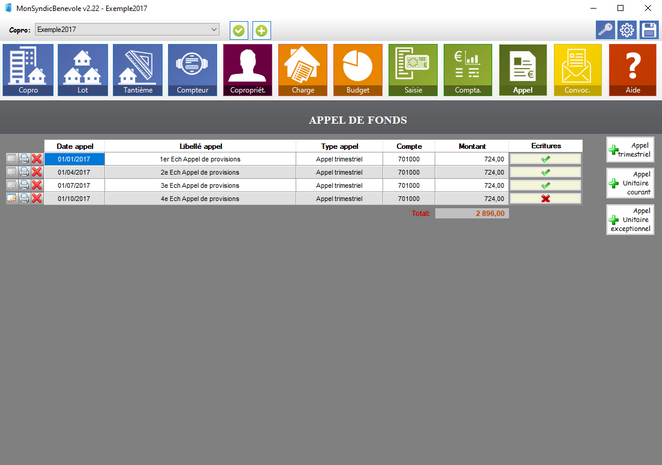This screenshot has height=465, width=662.
Task: Delete the 01/01/2017 appel row
Action: pos(37,159)
